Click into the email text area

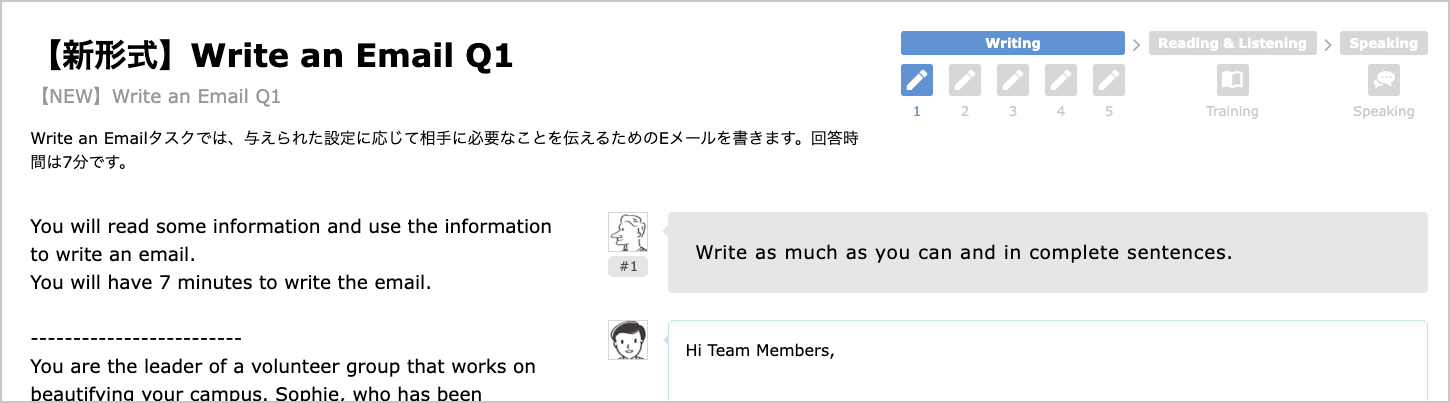(1046, 375)
